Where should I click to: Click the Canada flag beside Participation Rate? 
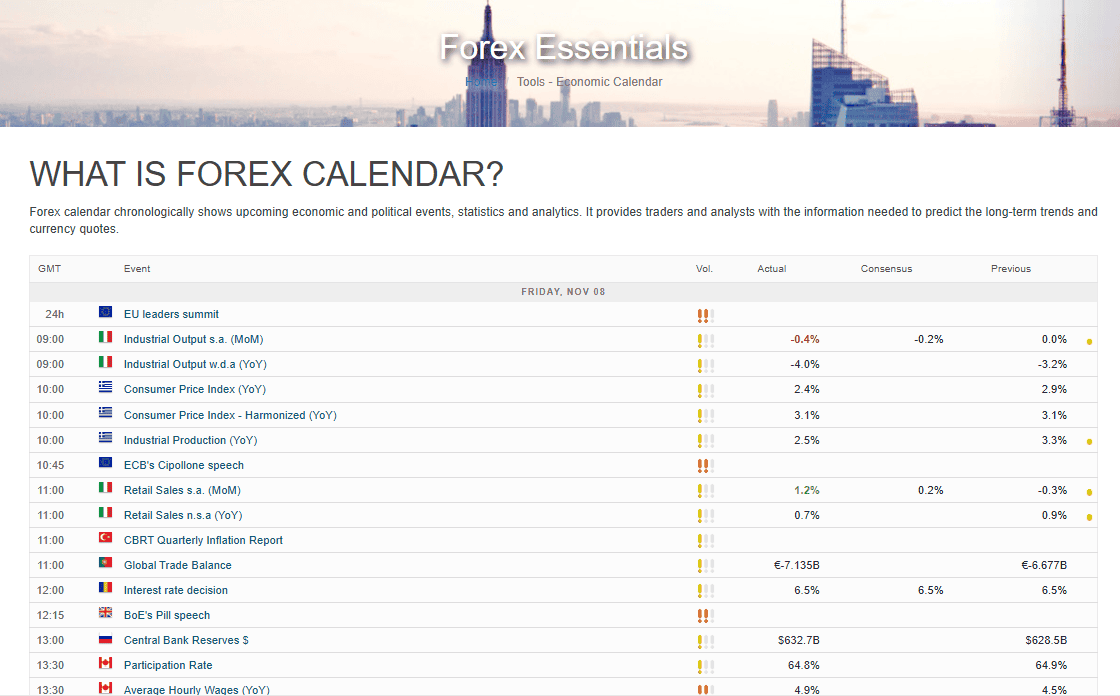[x=105, y=664]
